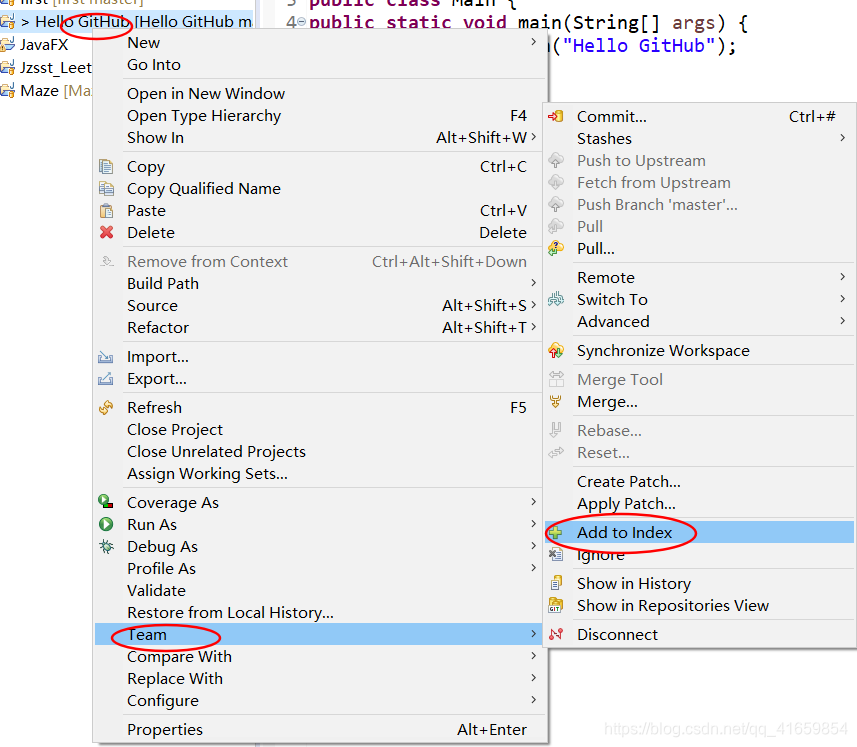Click the green Run As play icon
The height and width of the screenshot is (747, 857).
tap(106, 525)
